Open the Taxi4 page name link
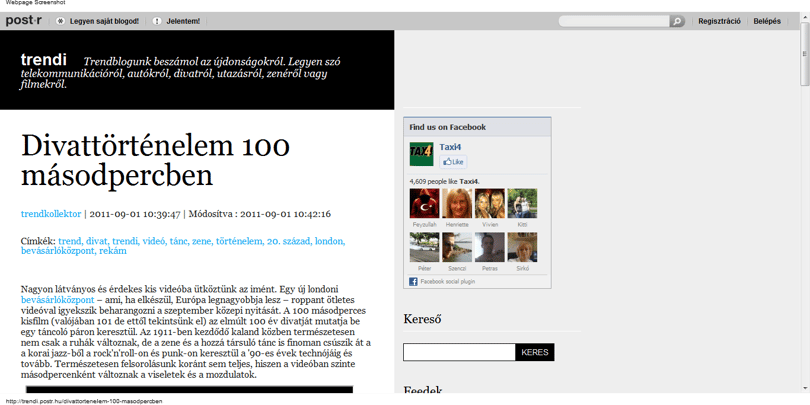Viewport: 810px width, 405px height. (450, 147)
